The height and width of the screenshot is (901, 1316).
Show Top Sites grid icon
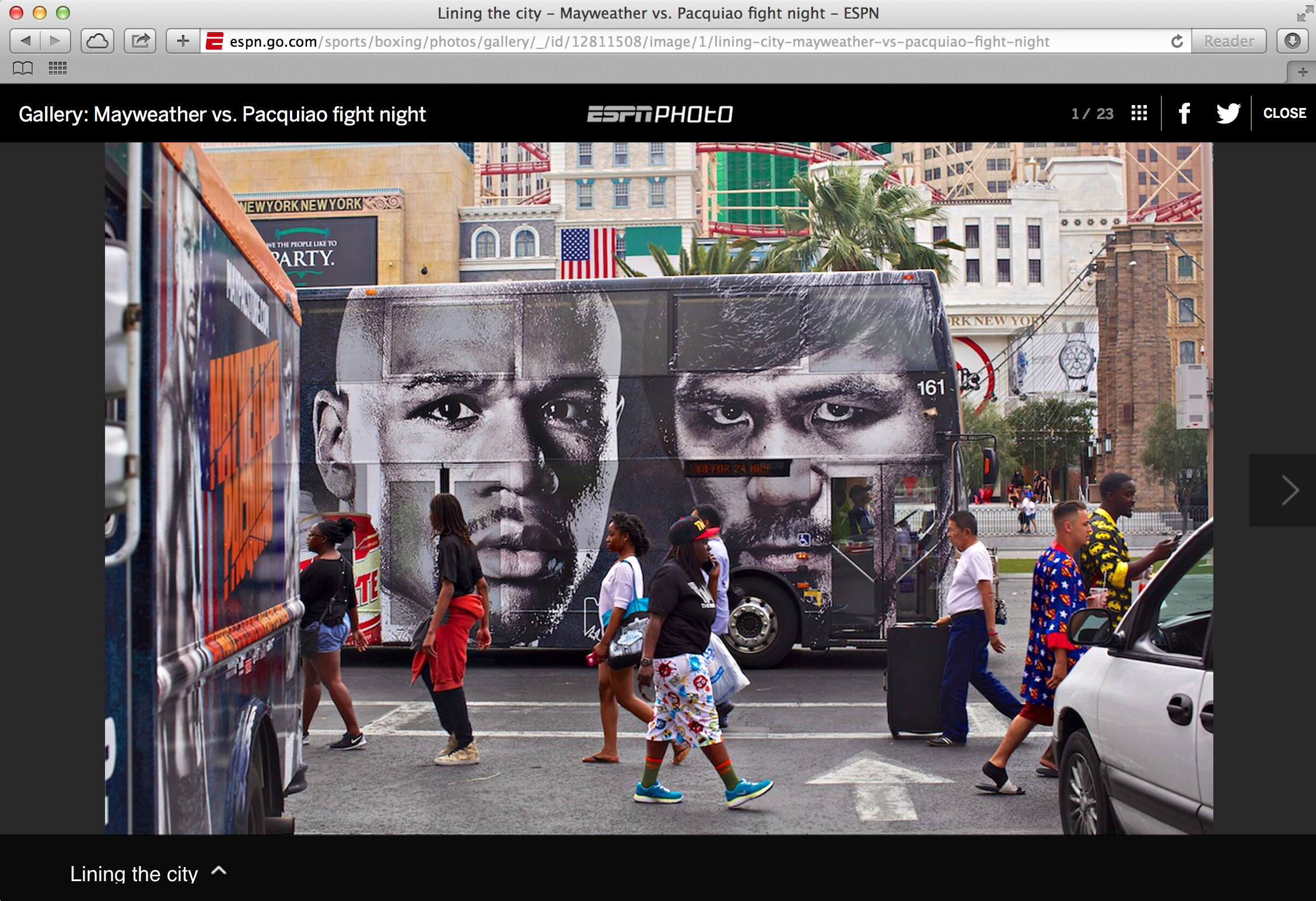58,68
